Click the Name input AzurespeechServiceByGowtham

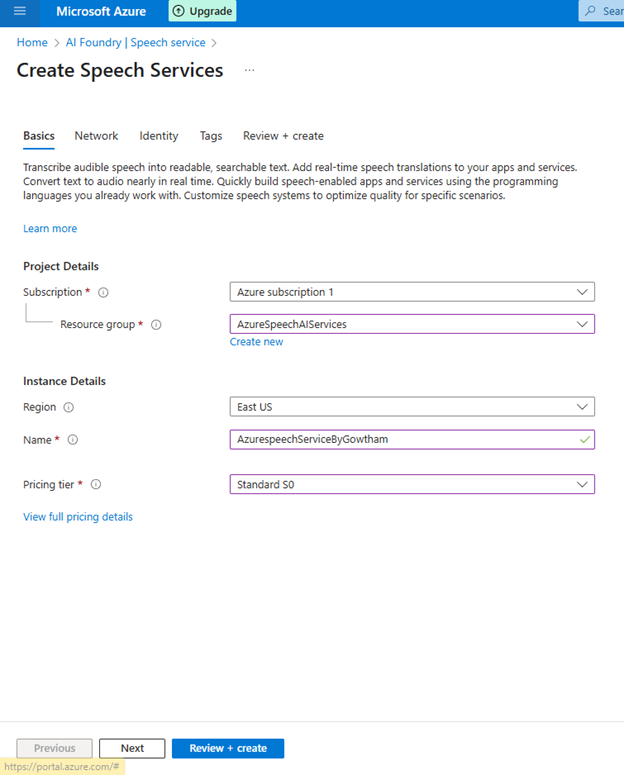[412, 439]
